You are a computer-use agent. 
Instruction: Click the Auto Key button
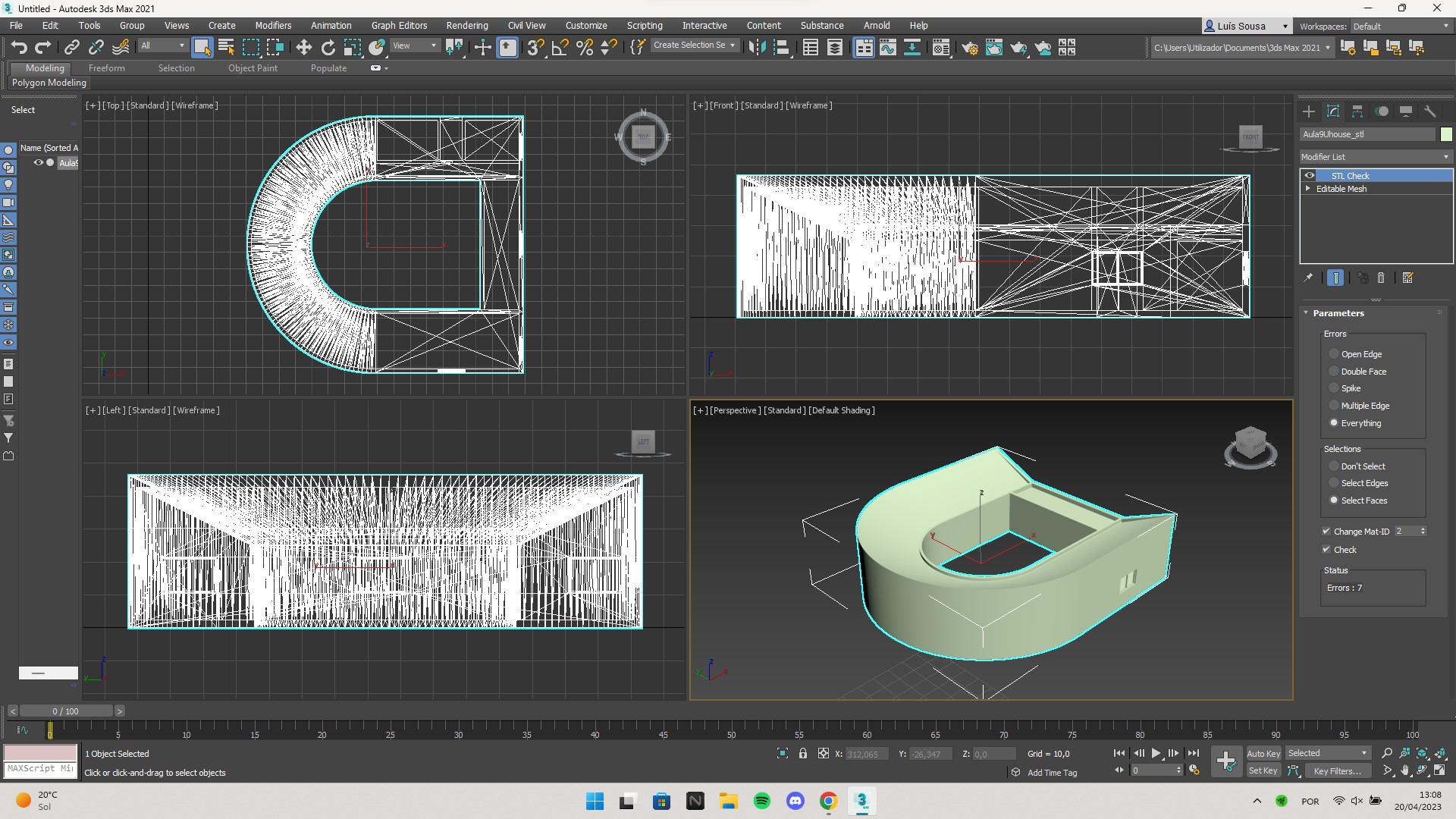point(1263,753)
